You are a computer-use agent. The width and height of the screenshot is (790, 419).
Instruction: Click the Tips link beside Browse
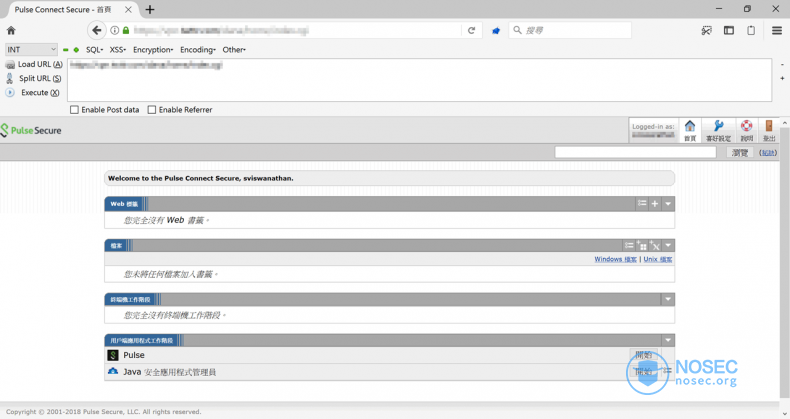(x=768, y=153)
